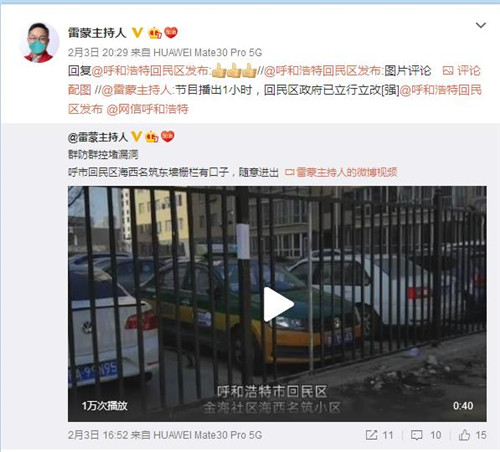Open the @网信呼和浩特 mention link
This screenshot has height=452, width=500.
(148, 109)
